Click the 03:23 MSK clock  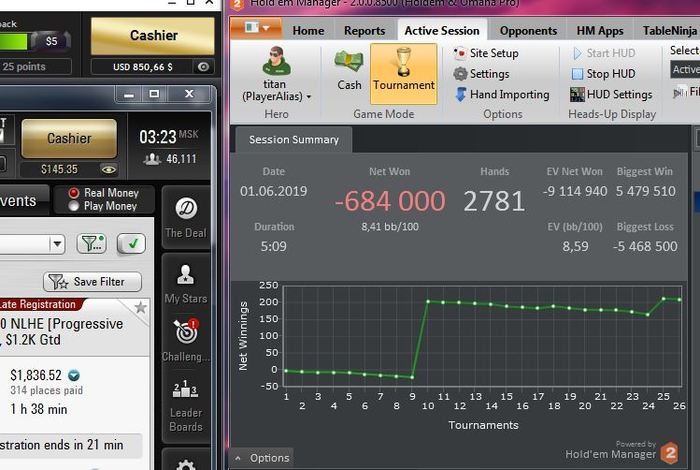(168, 137)
